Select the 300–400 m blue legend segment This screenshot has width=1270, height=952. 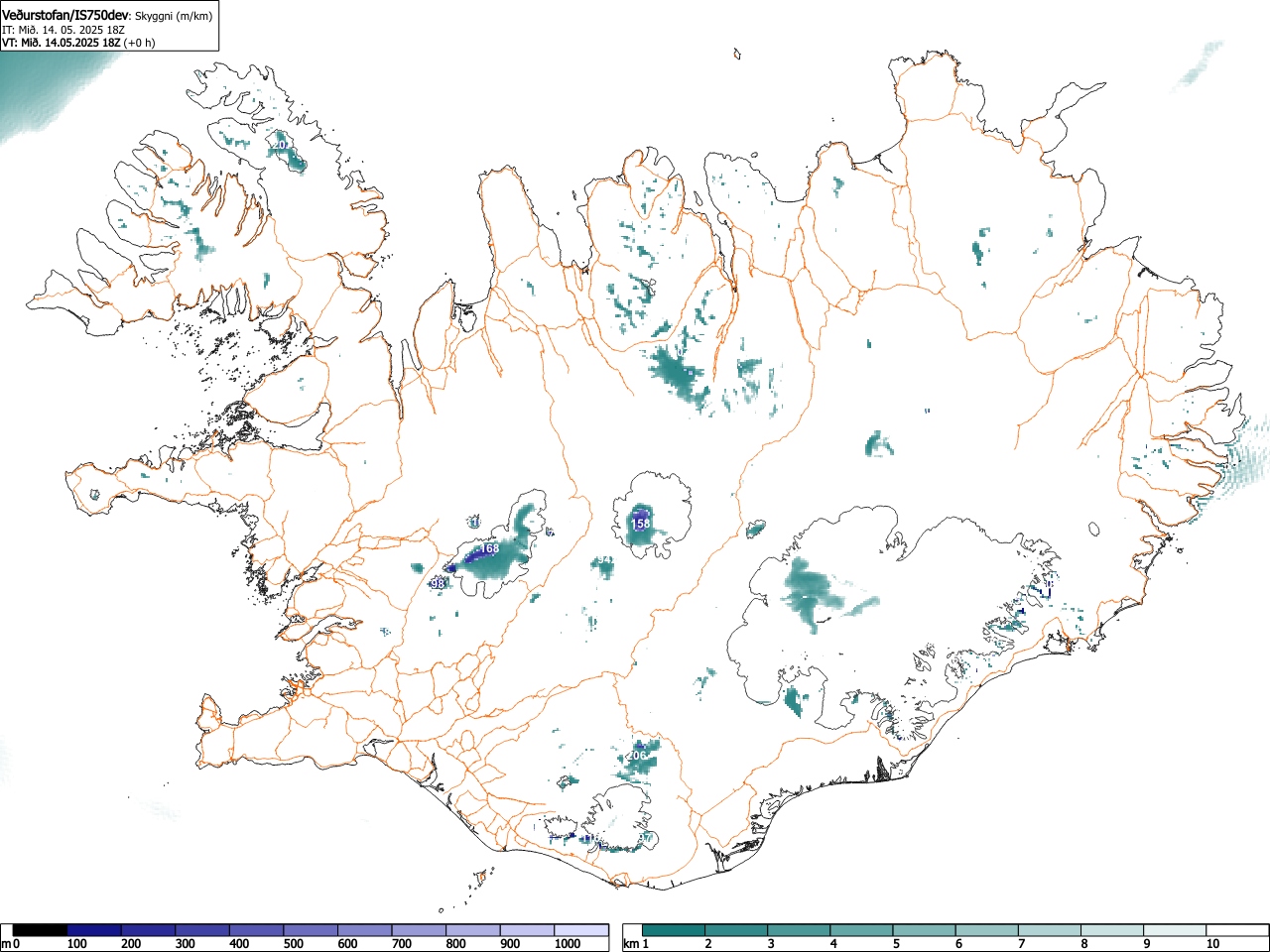point(202,930)
